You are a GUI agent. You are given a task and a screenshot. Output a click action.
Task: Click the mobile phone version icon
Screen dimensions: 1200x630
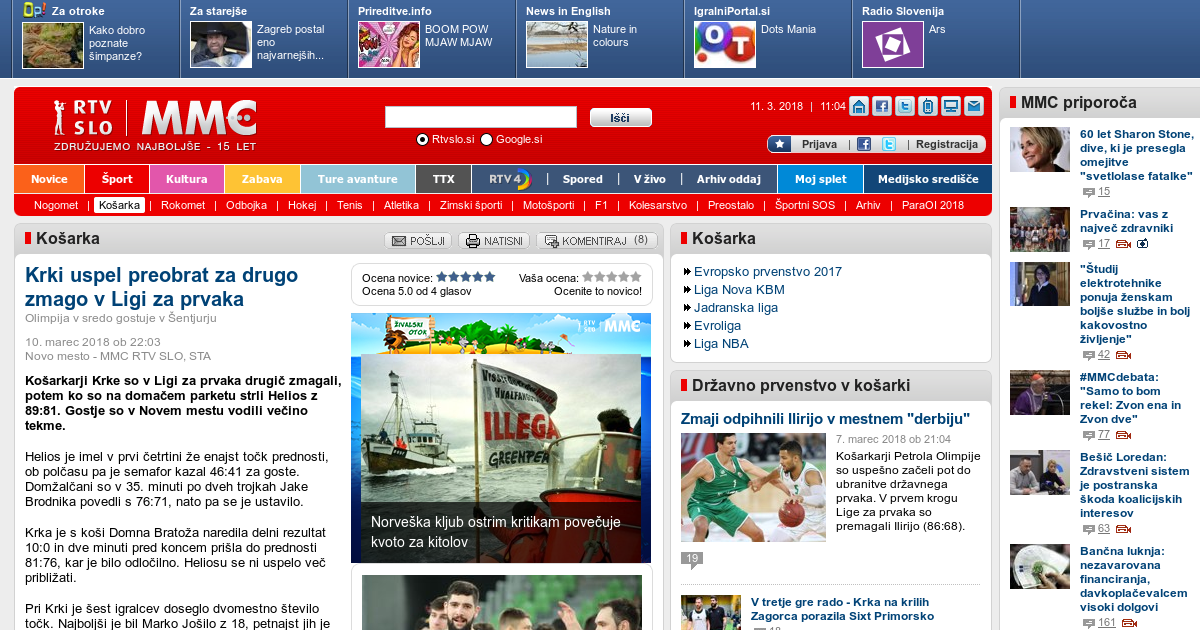[927, 106]
